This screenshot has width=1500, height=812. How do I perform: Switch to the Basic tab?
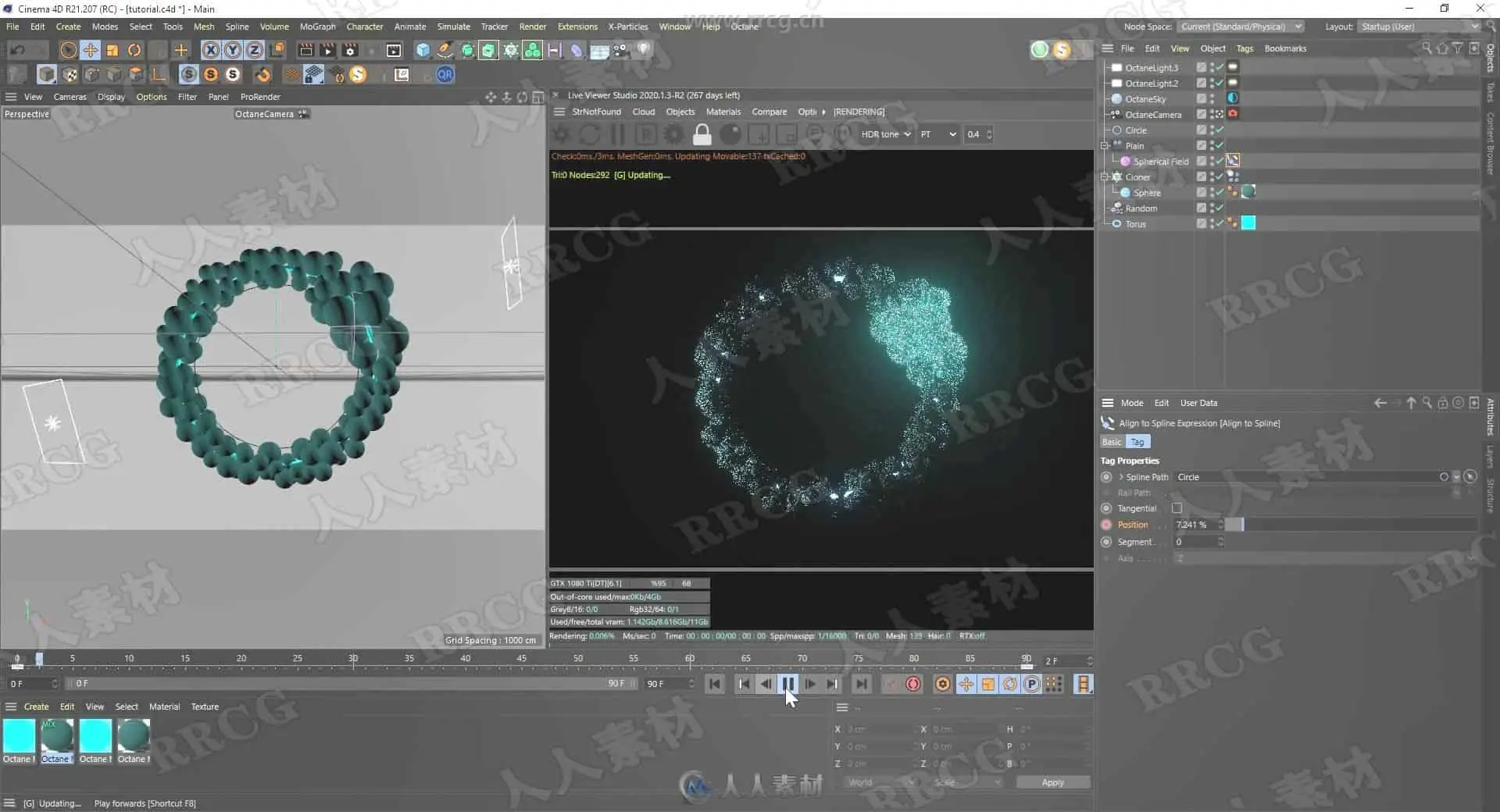coord(1111,442)
